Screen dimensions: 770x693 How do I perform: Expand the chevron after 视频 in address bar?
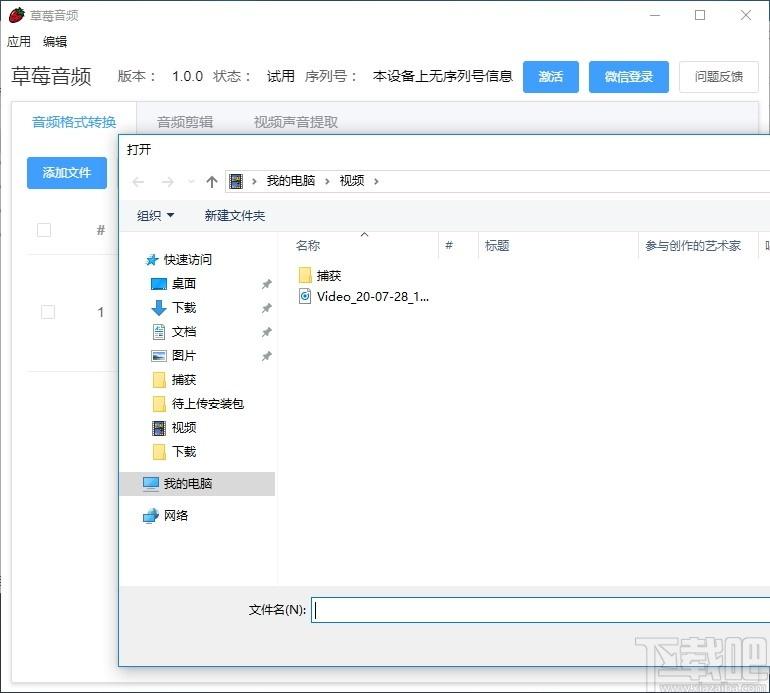(376, 182)
